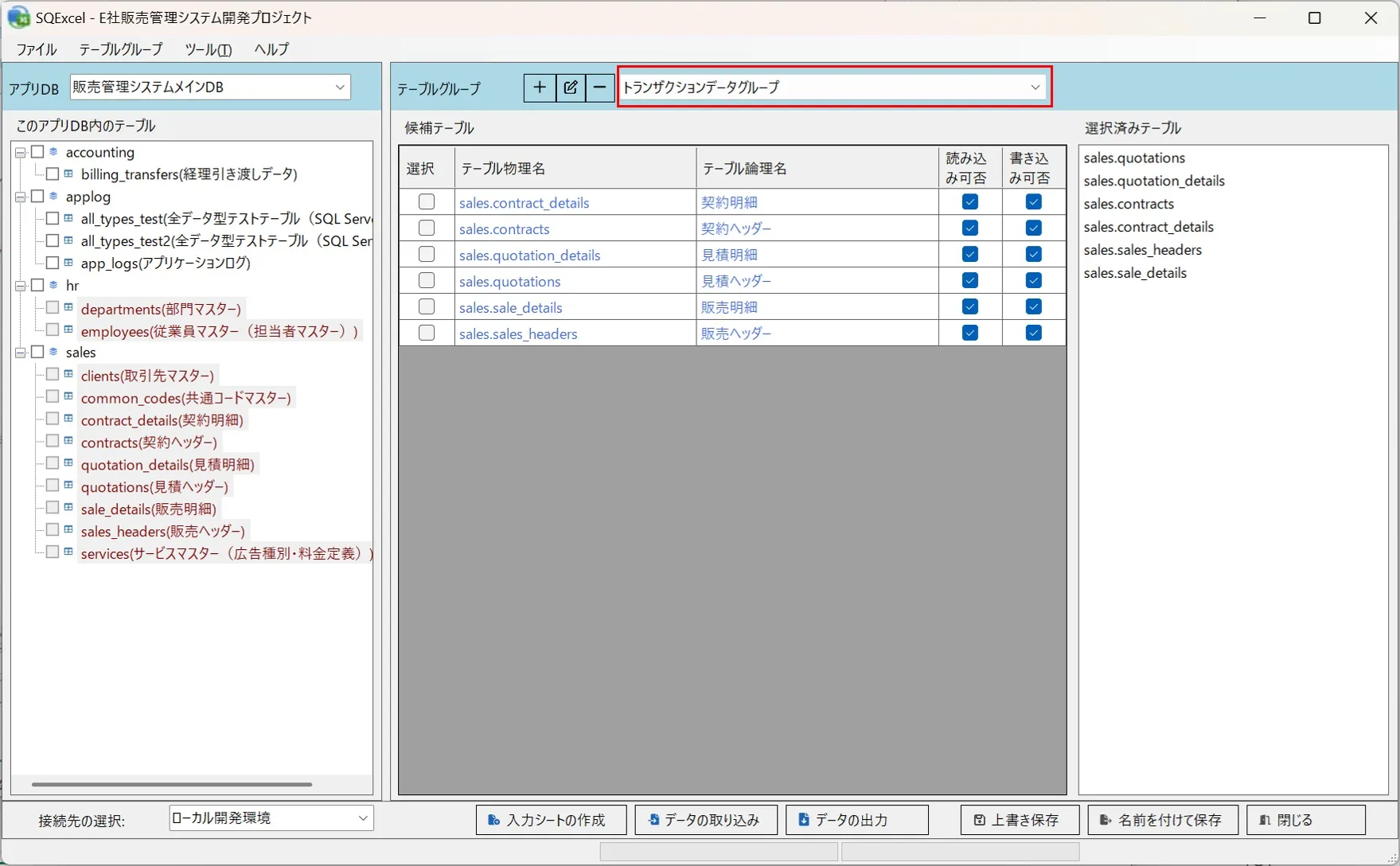Click the table icon beside clients
This screenshot has width=1400, height=866.
point(69,374)
